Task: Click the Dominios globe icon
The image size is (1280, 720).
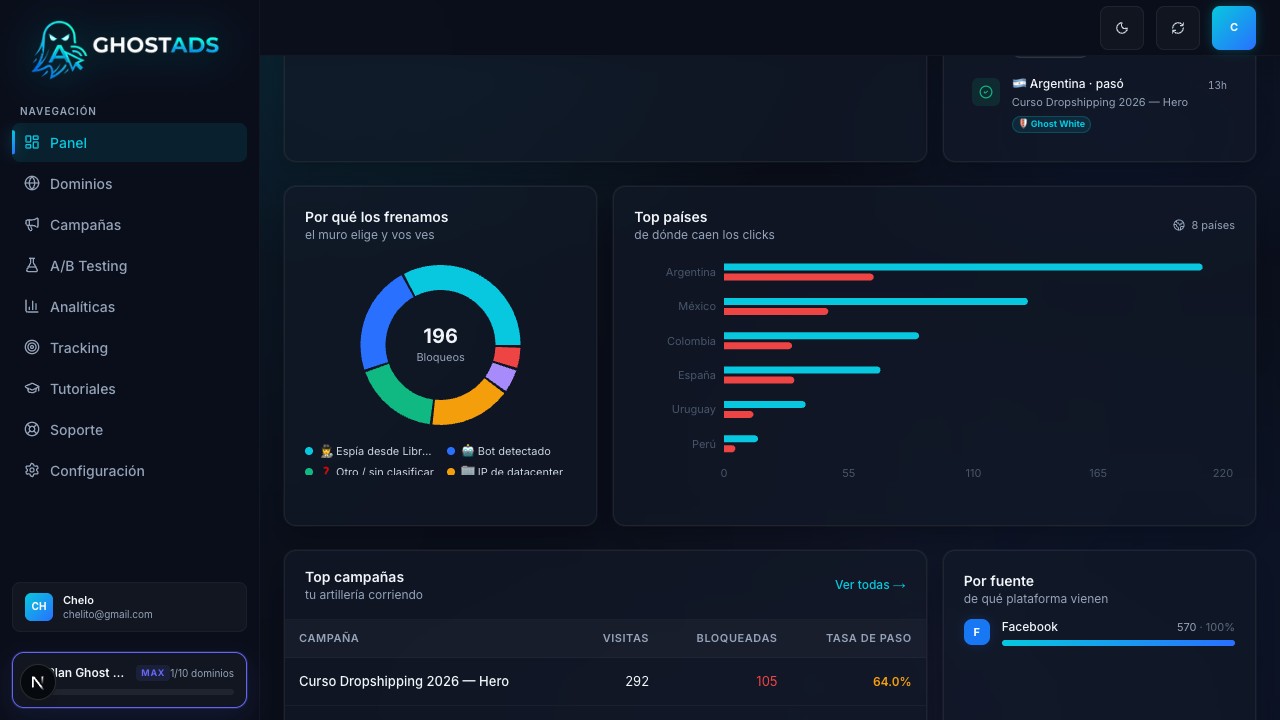Action: pyautogui.click(x=32, y=183)
